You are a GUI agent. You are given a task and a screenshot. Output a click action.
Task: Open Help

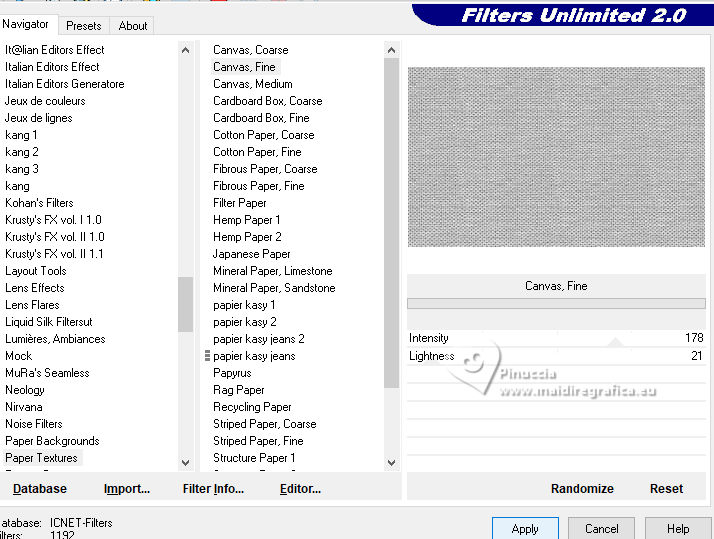pos(678,529)
